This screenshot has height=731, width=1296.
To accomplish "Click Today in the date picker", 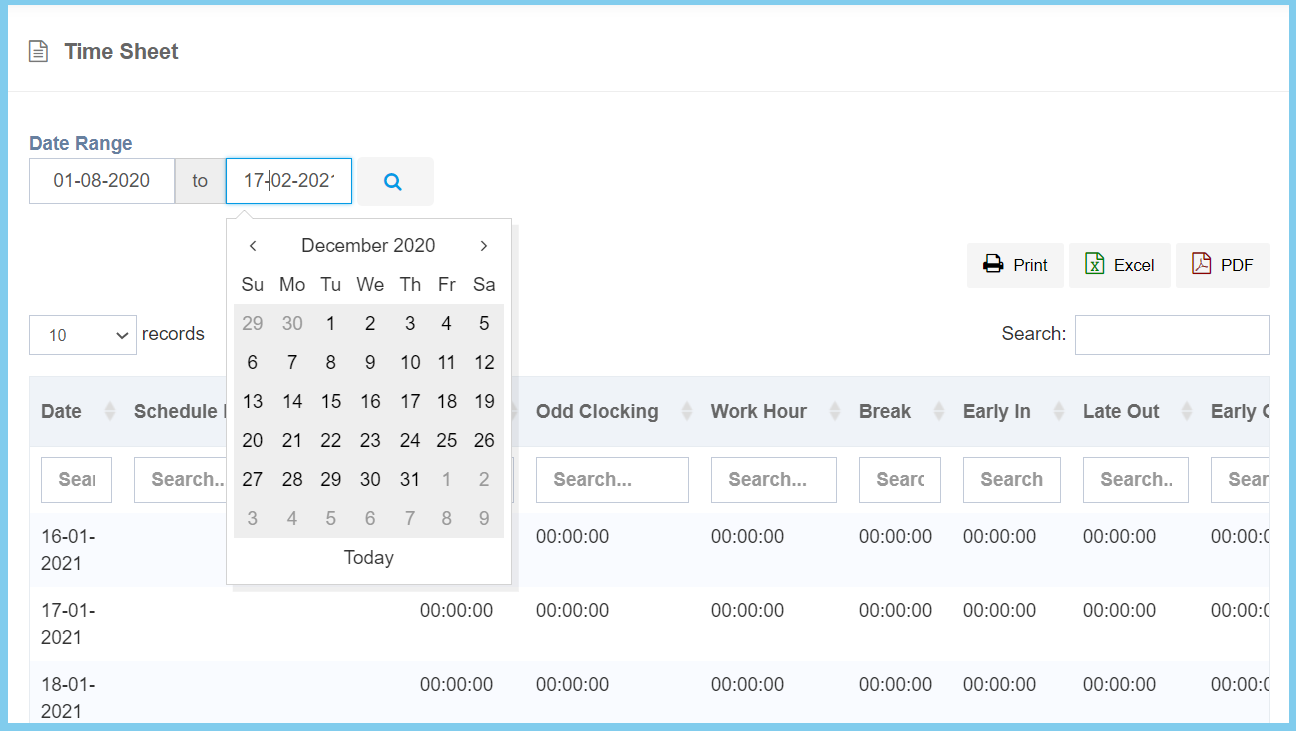I will pyautogui.click(x=368, y=558).
